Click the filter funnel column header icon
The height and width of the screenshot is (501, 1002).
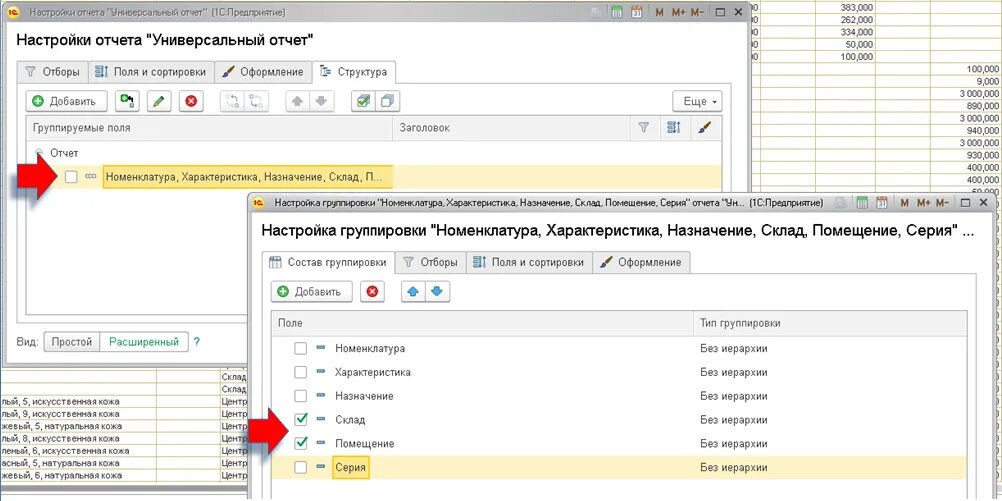(x=644, y=128)
